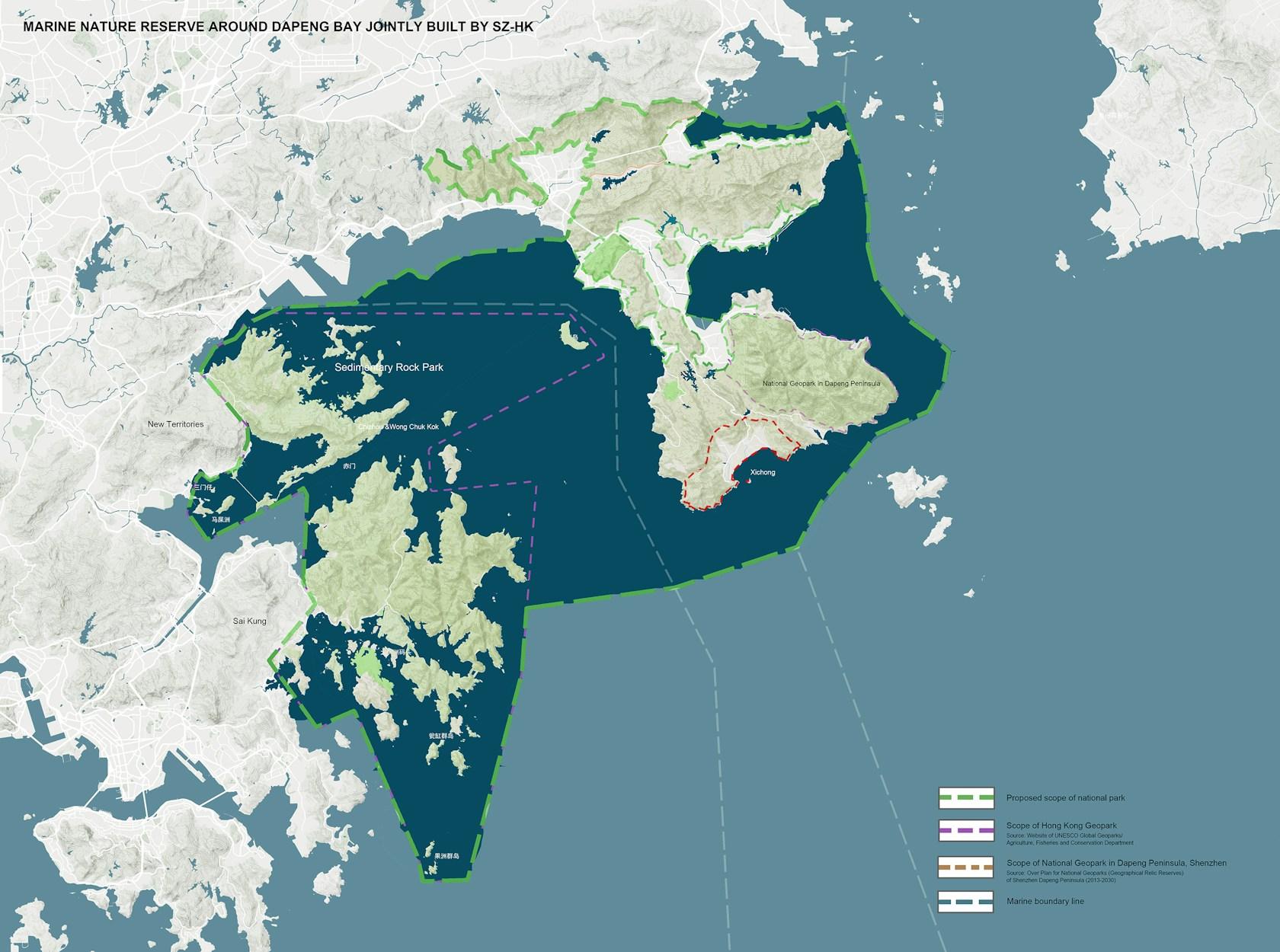Click 'Scope of National Geopark in Dapeng Peninsula, Shenzhen' label
1280x952 pixels.
tap(1115, 862)
